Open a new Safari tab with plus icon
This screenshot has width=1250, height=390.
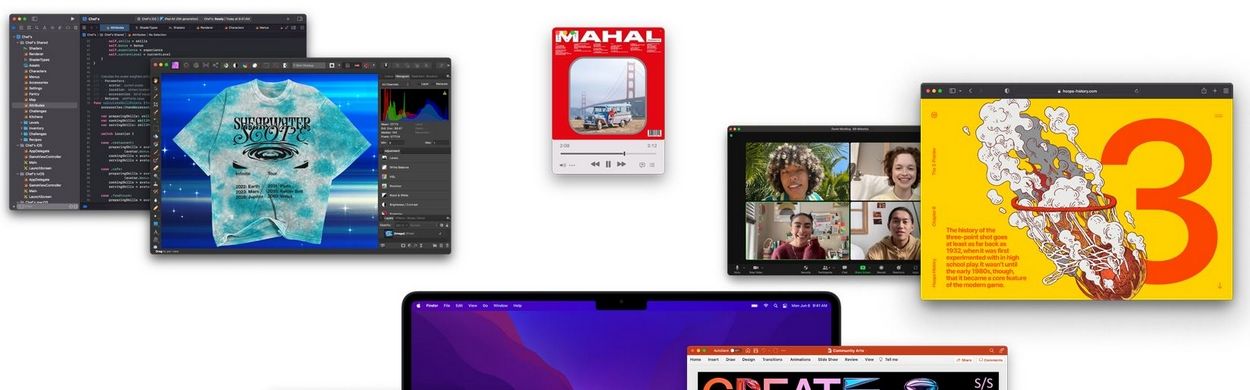tap(1214, 91)
